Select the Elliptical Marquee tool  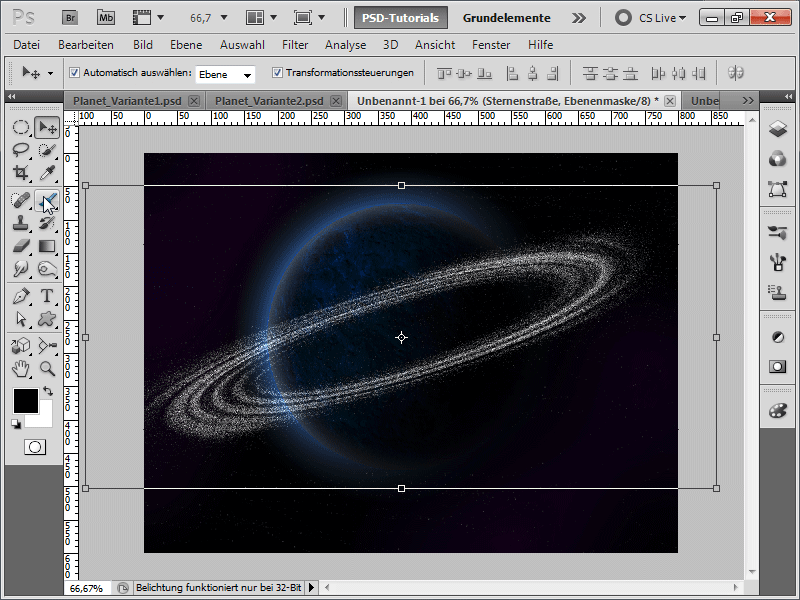point(21,127)
